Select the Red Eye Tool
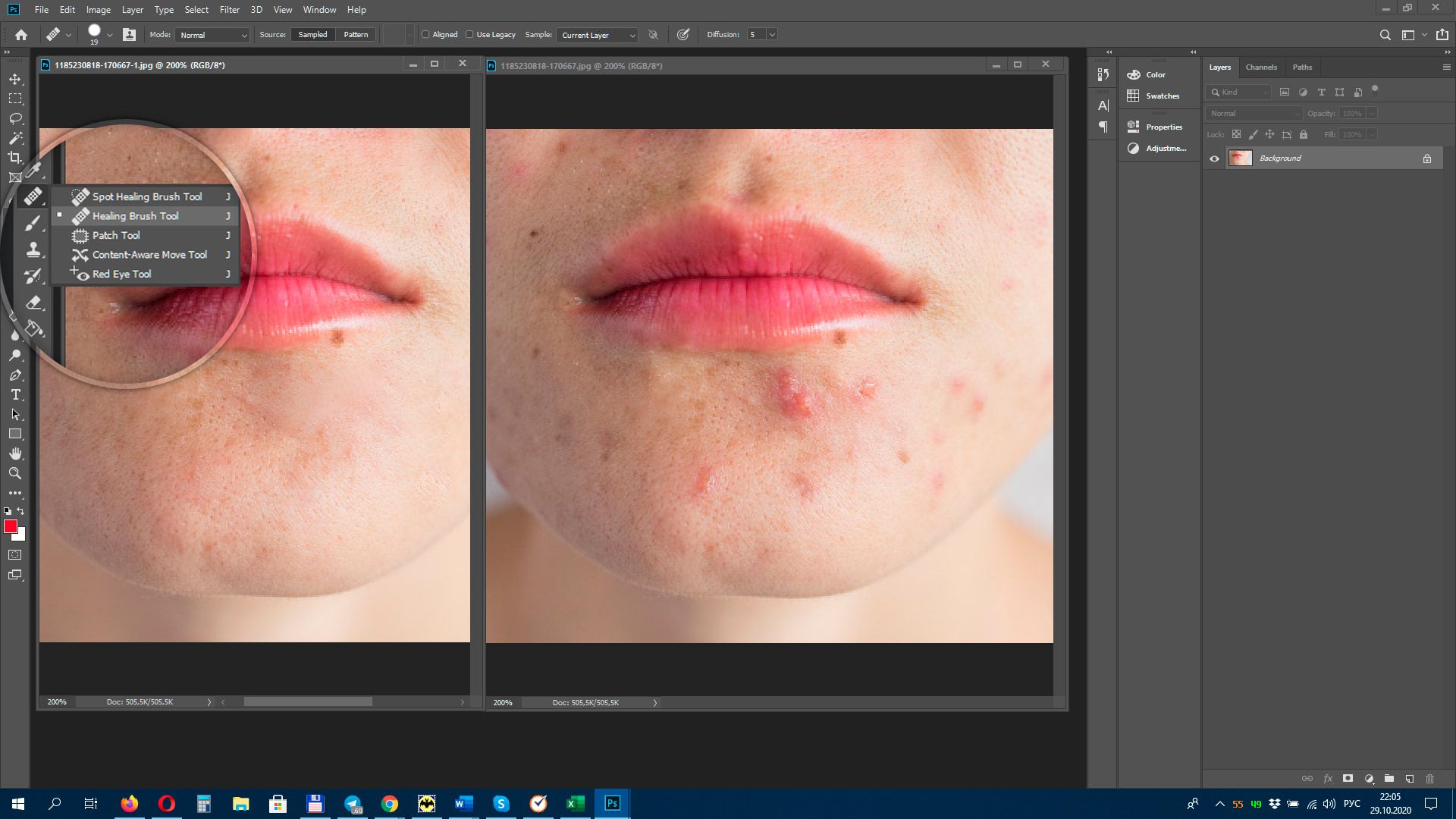 122,274
